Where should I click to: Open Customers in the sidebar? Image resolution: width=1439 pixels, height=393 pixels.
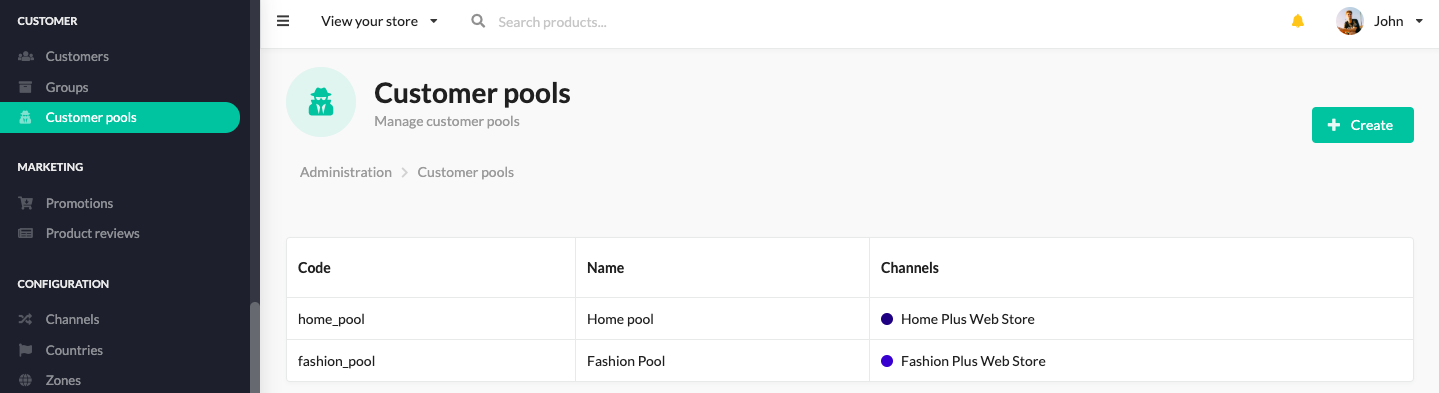(x=77, y=56)
